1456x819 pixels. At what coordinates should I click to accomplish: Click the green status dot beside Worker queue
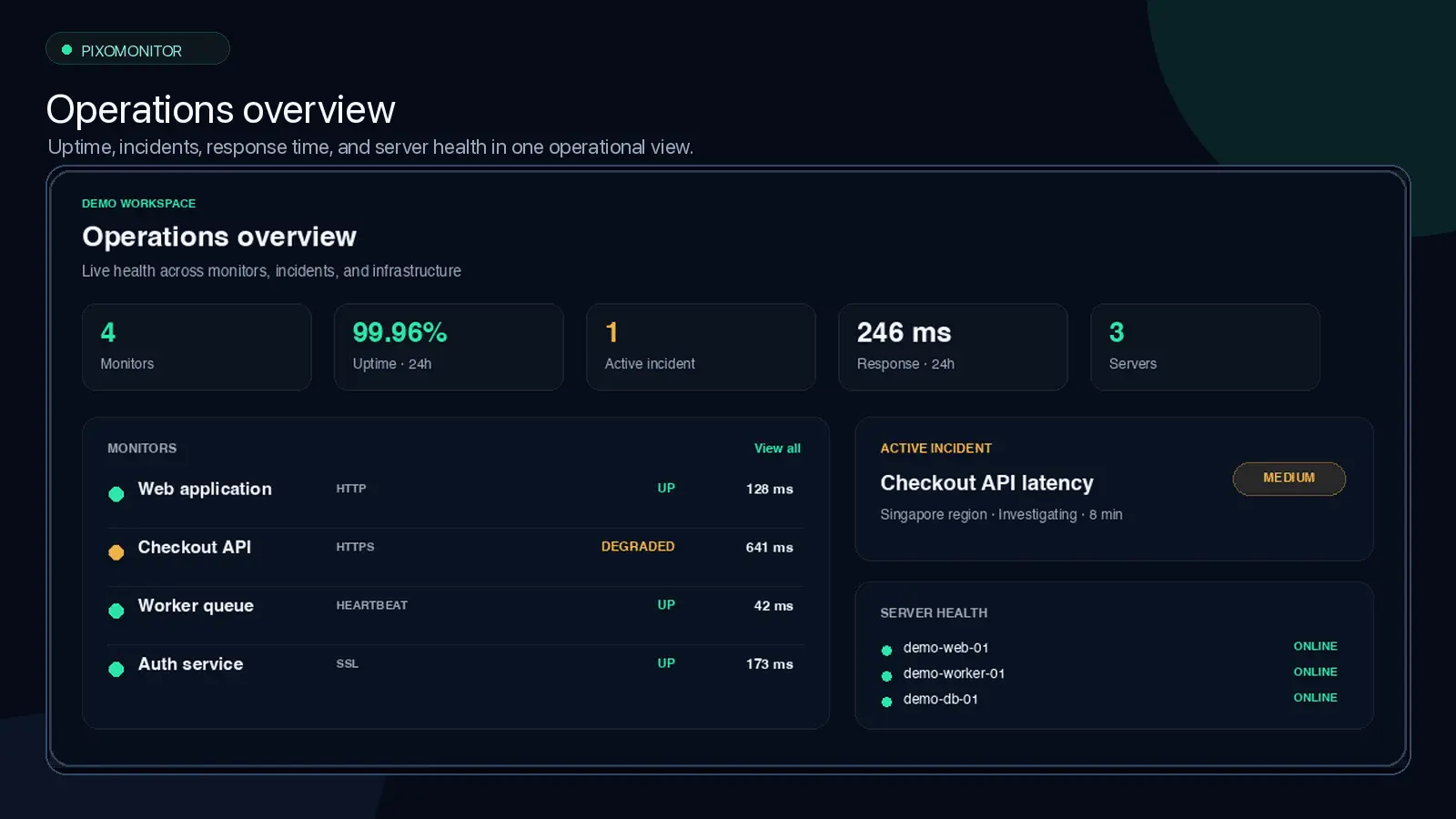click(x=116, y=611)
